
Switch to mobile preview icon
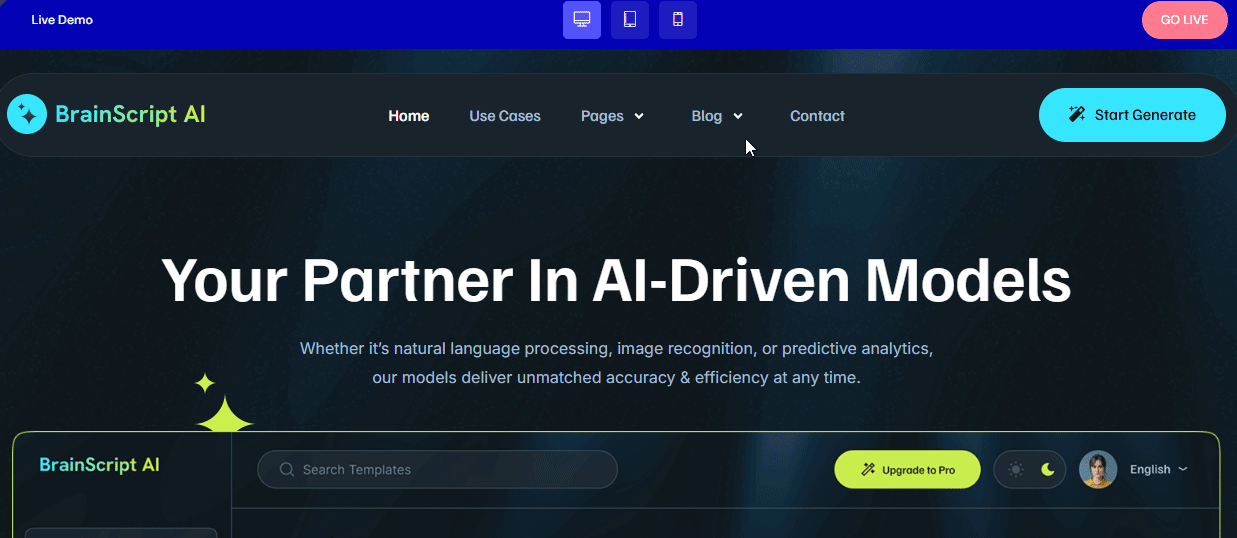(x=678, y=20)
